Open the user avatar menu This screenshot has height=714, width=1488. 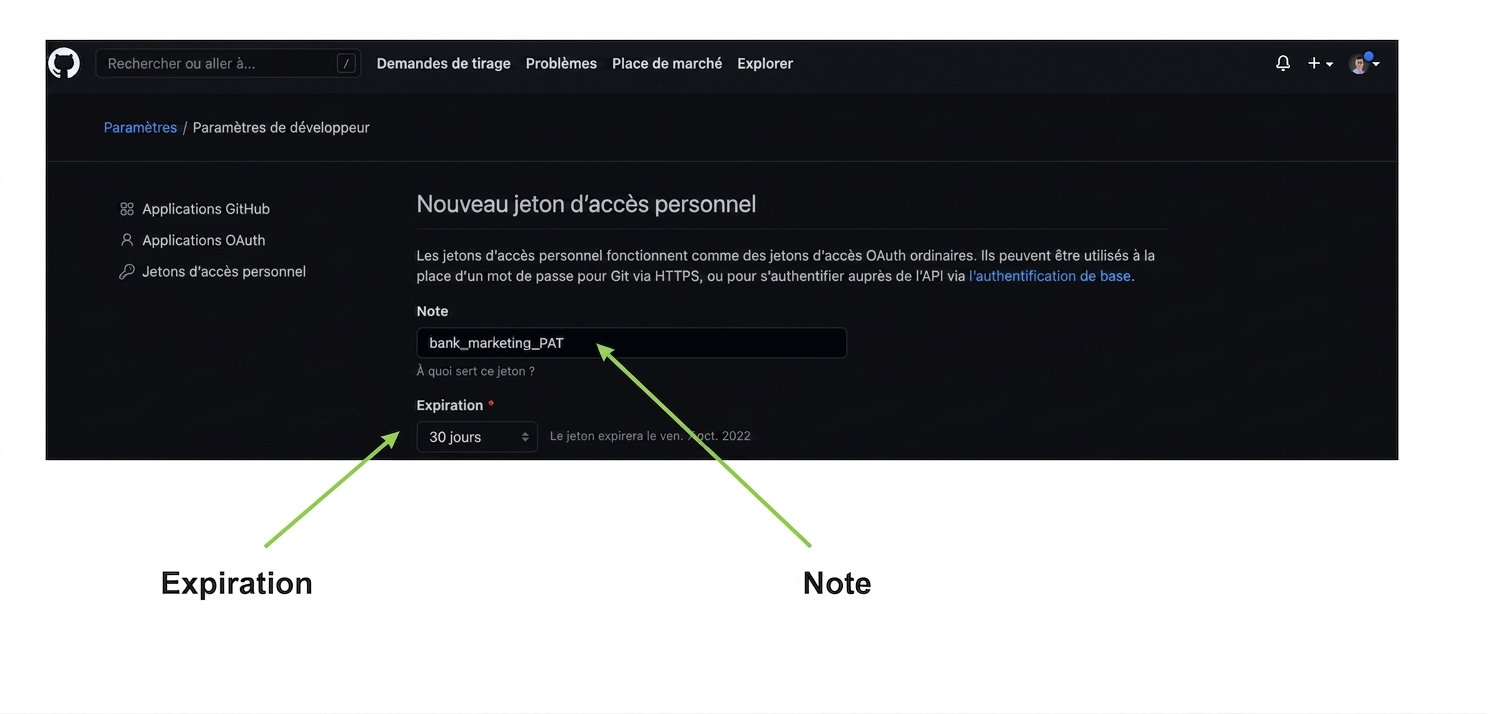pyautogui.click(x=1364, y=63)
